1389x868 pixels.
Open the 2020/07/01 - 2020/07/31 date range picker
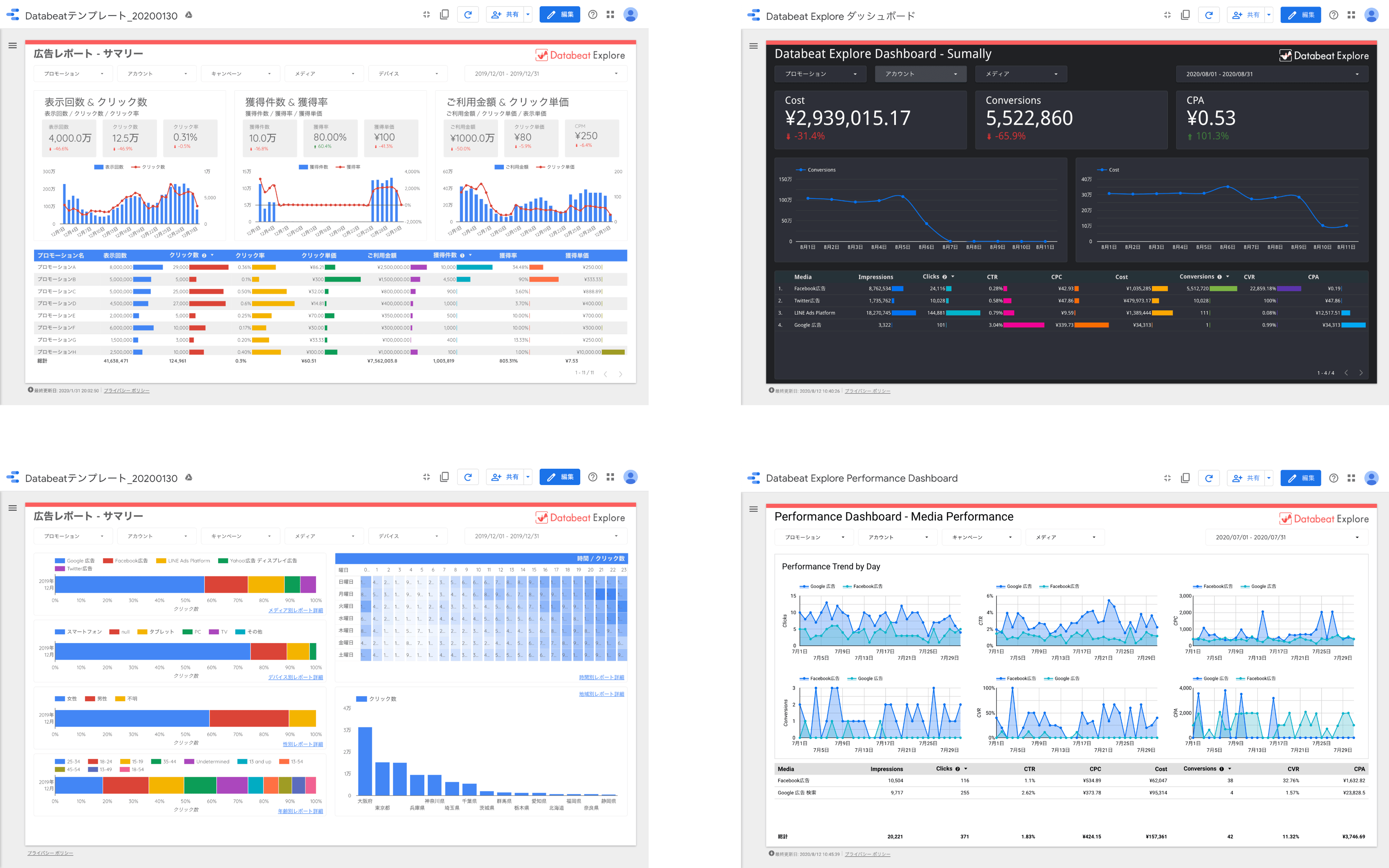pos(1287,537)
